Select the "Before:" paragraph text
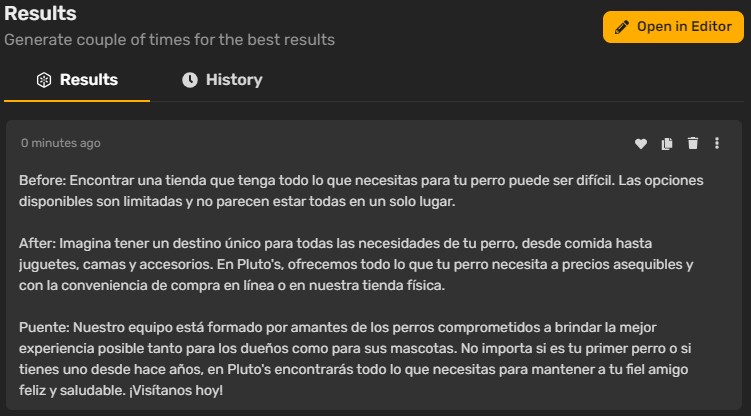The width and height of the screenshot is (751, 416). tap(361, 191)
